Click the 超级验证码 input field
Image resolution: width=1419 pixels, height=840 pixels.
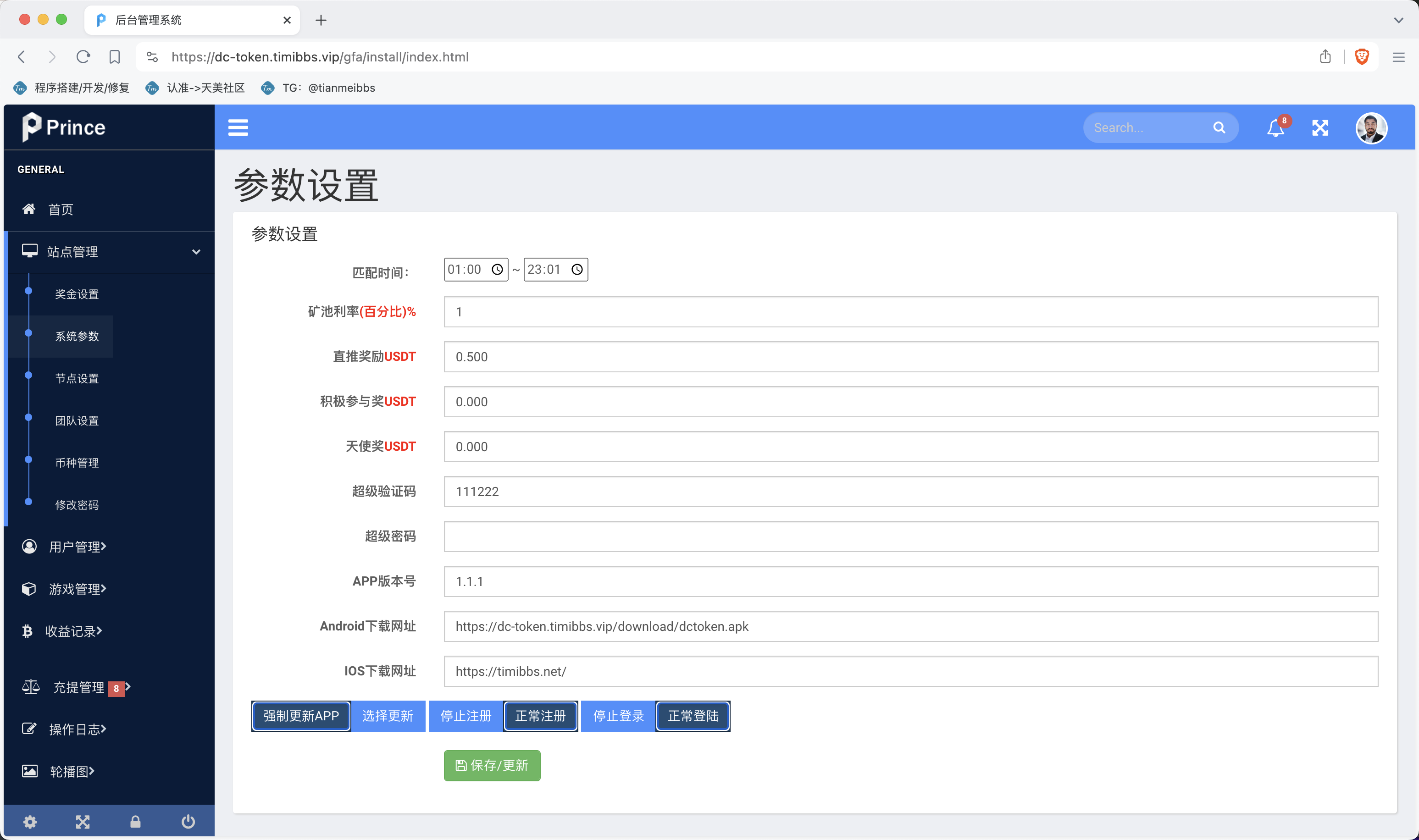[911, 492]
